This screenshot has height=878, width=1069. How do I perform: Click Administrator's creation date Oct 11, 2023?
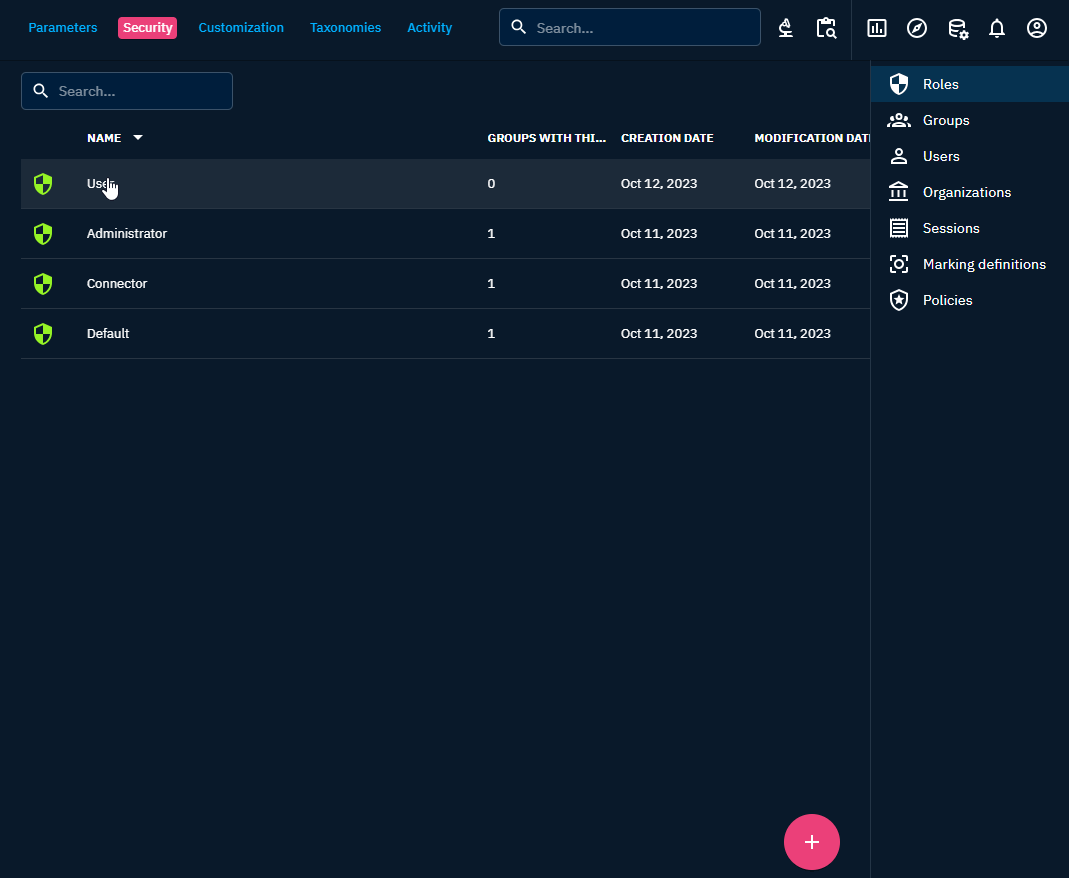[x=659, y=234]
